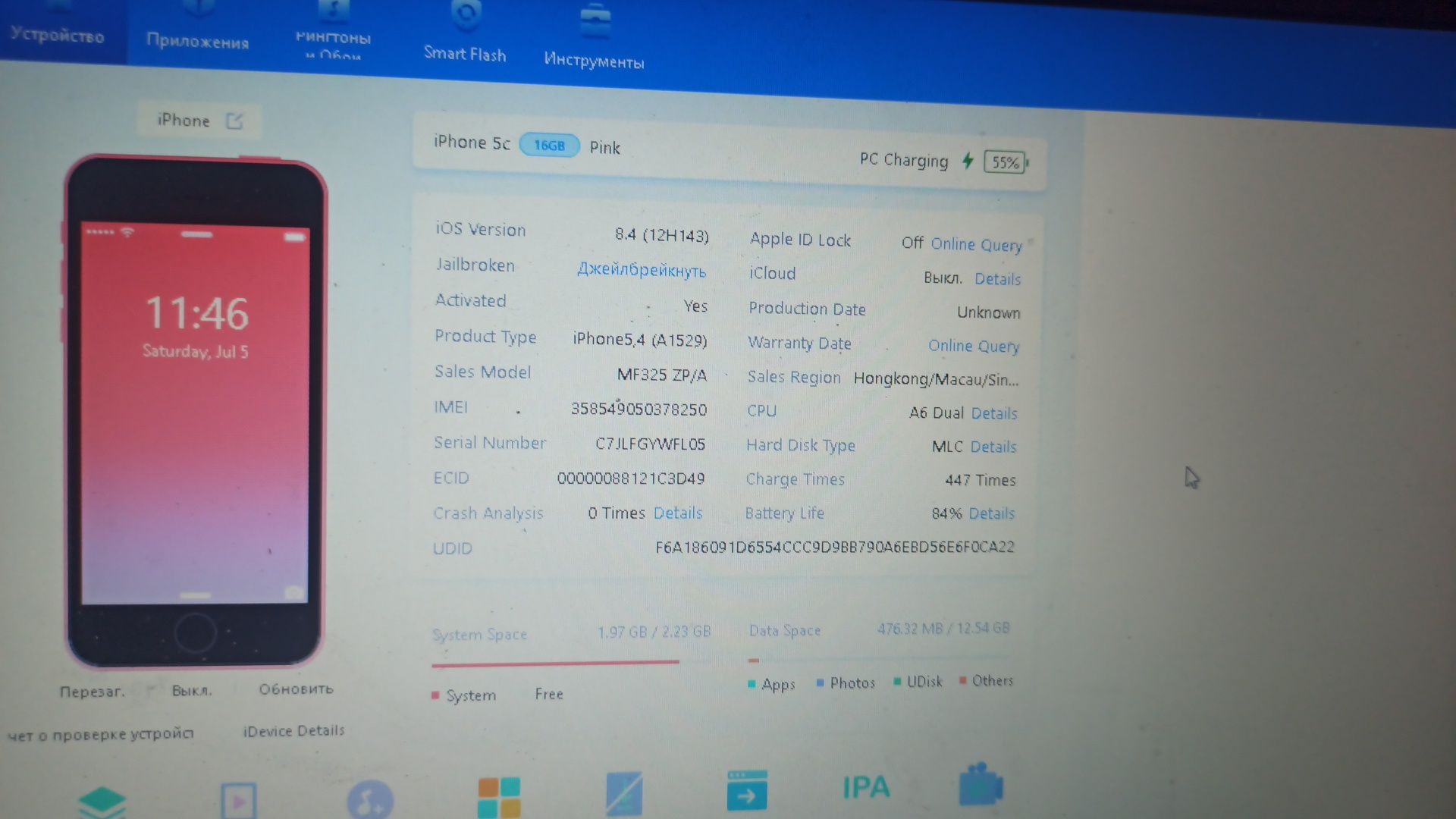
Task: Click the Charge Times 447 Times value
Action: click(980, 480)
